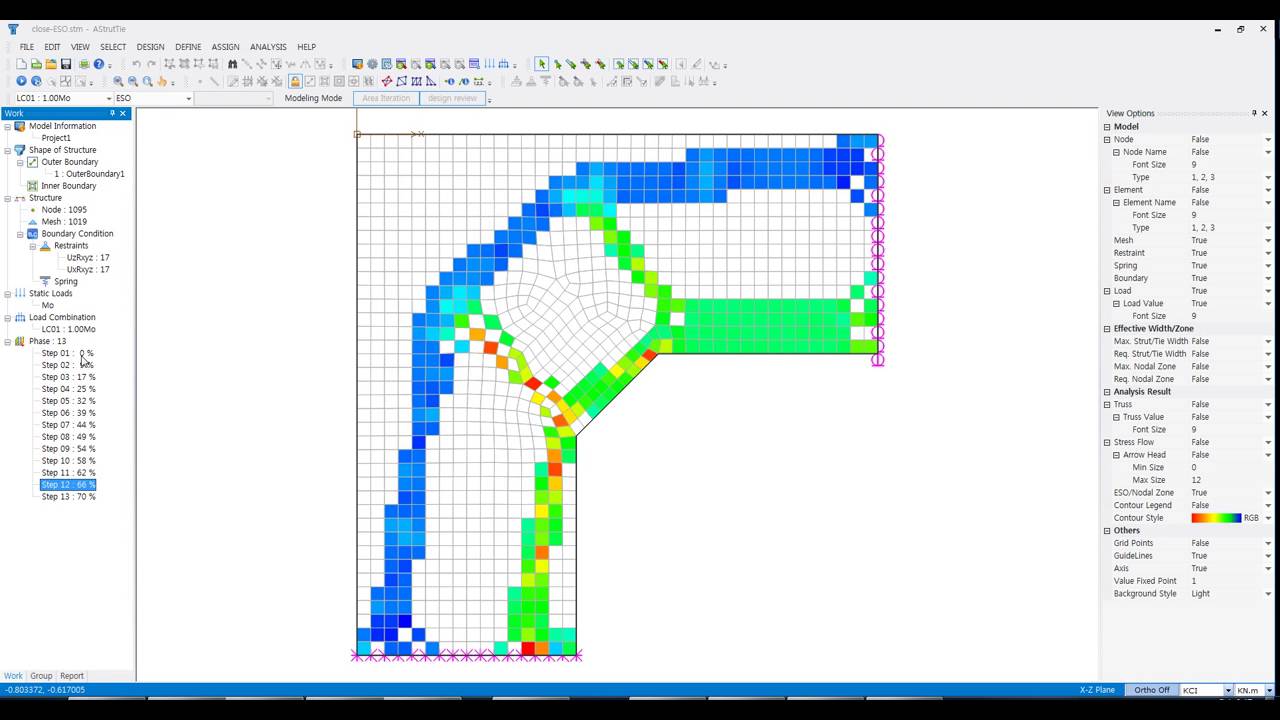Pin the View Options panel pushpin

[x=1254, y=113]
